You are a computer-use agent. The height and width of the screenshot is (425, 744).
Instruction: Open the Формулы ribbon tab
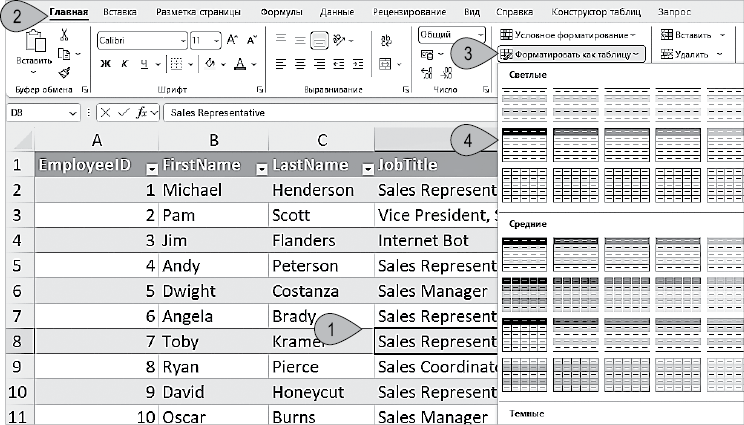(281, 12)
